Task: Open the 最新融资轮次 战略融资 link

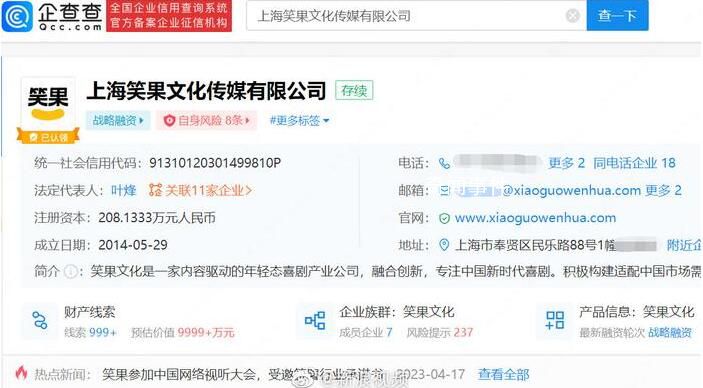Action: coord(635,332)
